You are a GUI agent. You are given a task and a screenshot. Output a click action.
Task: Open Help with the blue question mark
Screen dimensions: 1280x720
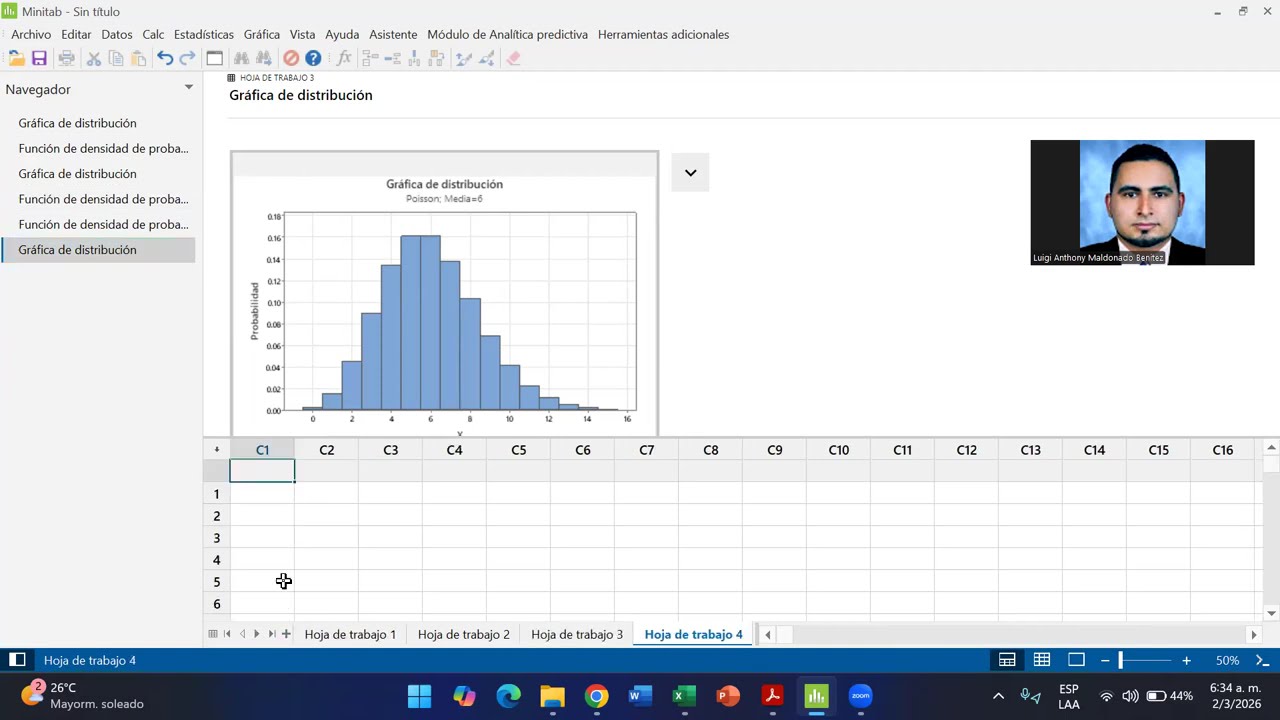(313, 59)
